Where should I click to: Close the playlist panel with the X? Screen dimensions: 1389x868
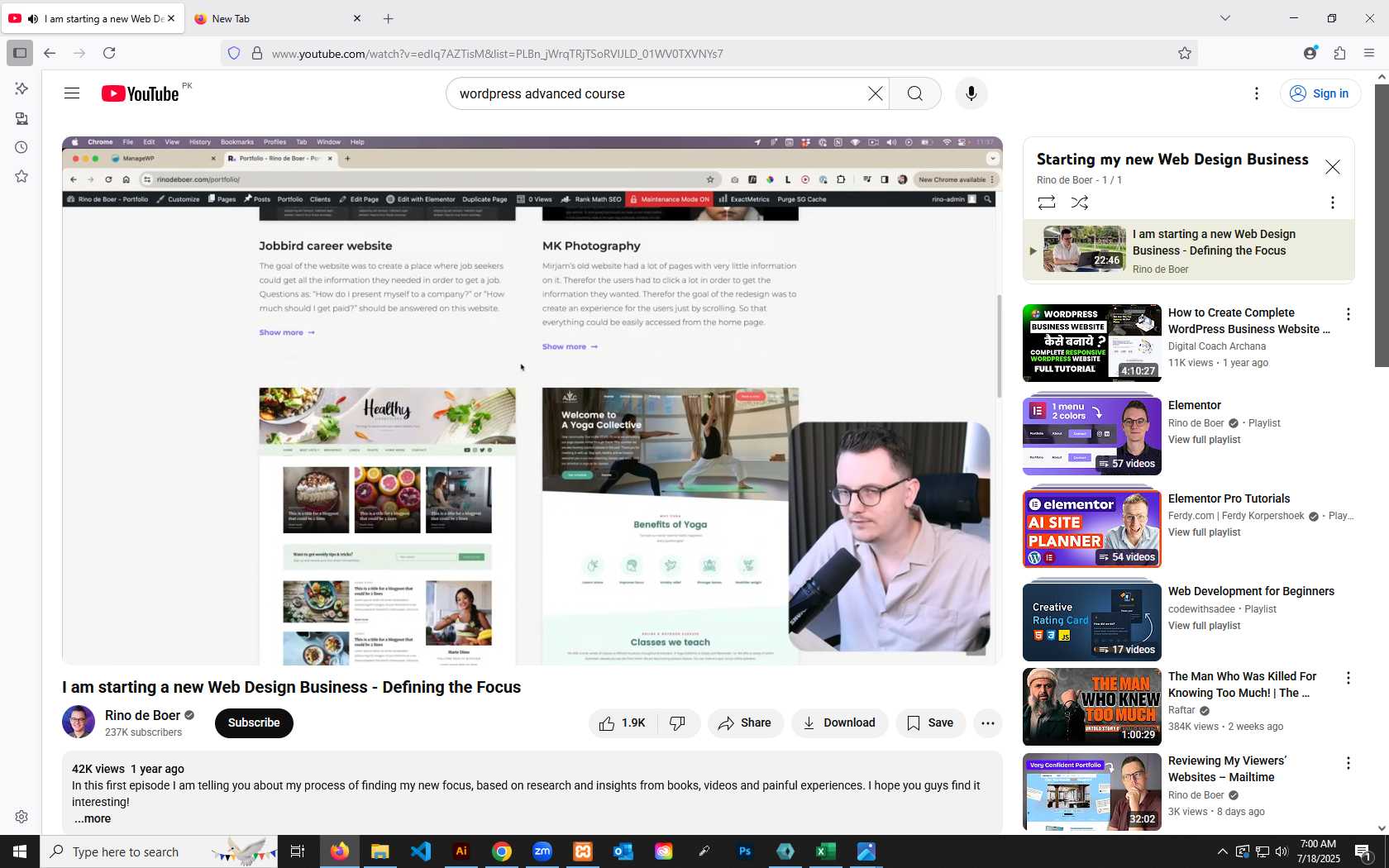(x=1333, y=167)
